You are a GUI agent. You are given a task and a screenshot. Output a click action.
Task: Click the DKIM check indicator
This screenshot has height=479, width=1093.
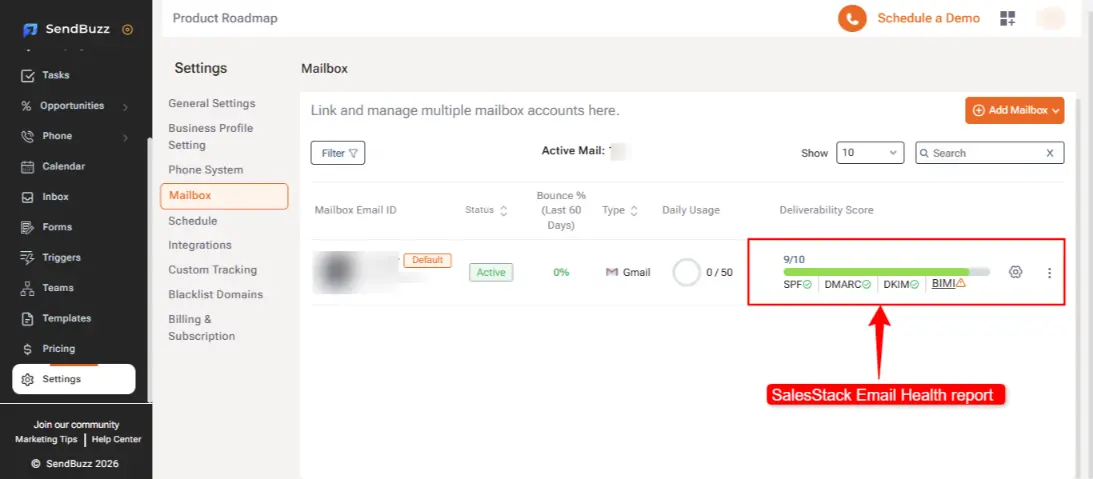coord(901,284)
